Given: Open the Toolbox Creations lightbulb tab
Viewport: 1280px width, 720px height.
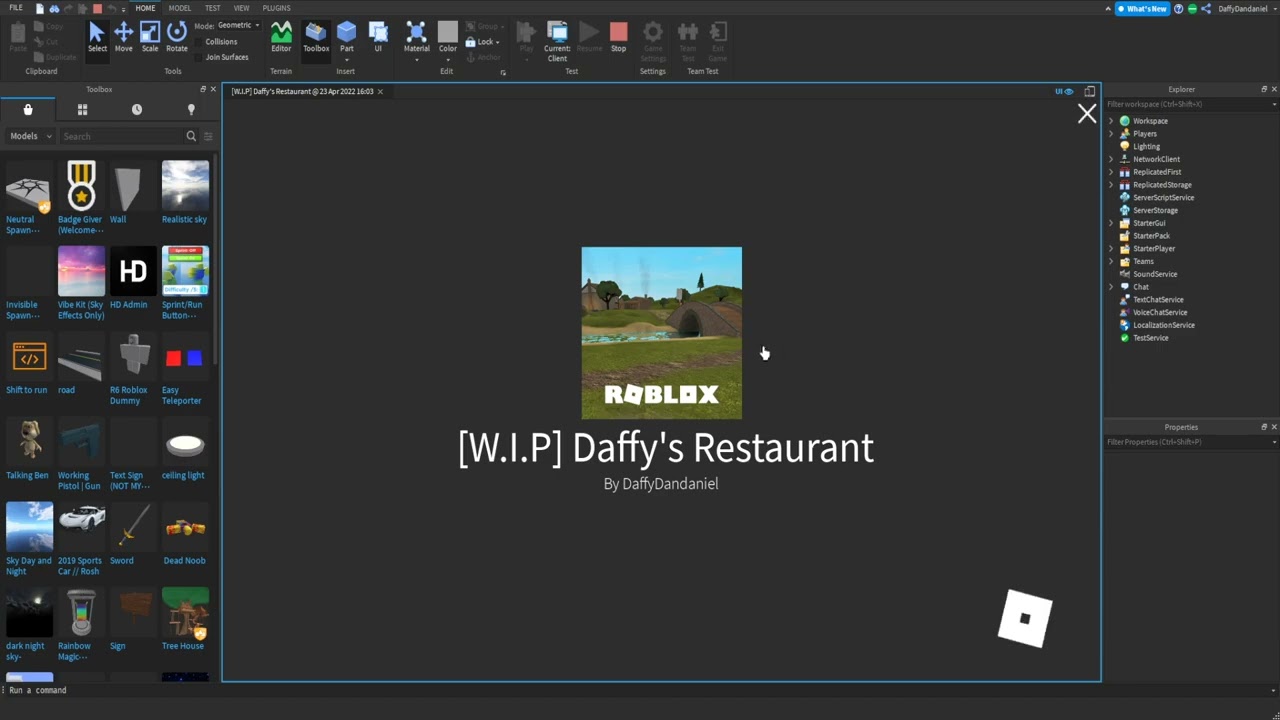Looking at the screenshot, I should coord(191,109).
